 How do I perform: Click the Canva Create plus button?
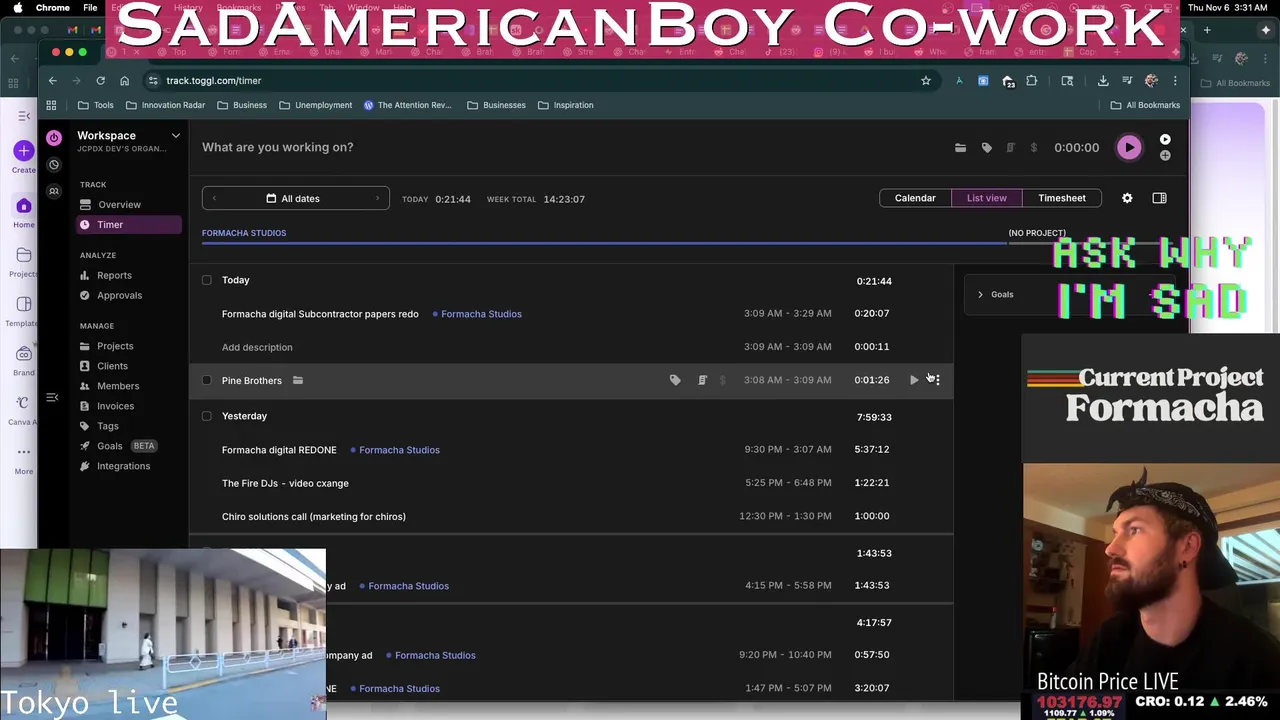(23, 151)
